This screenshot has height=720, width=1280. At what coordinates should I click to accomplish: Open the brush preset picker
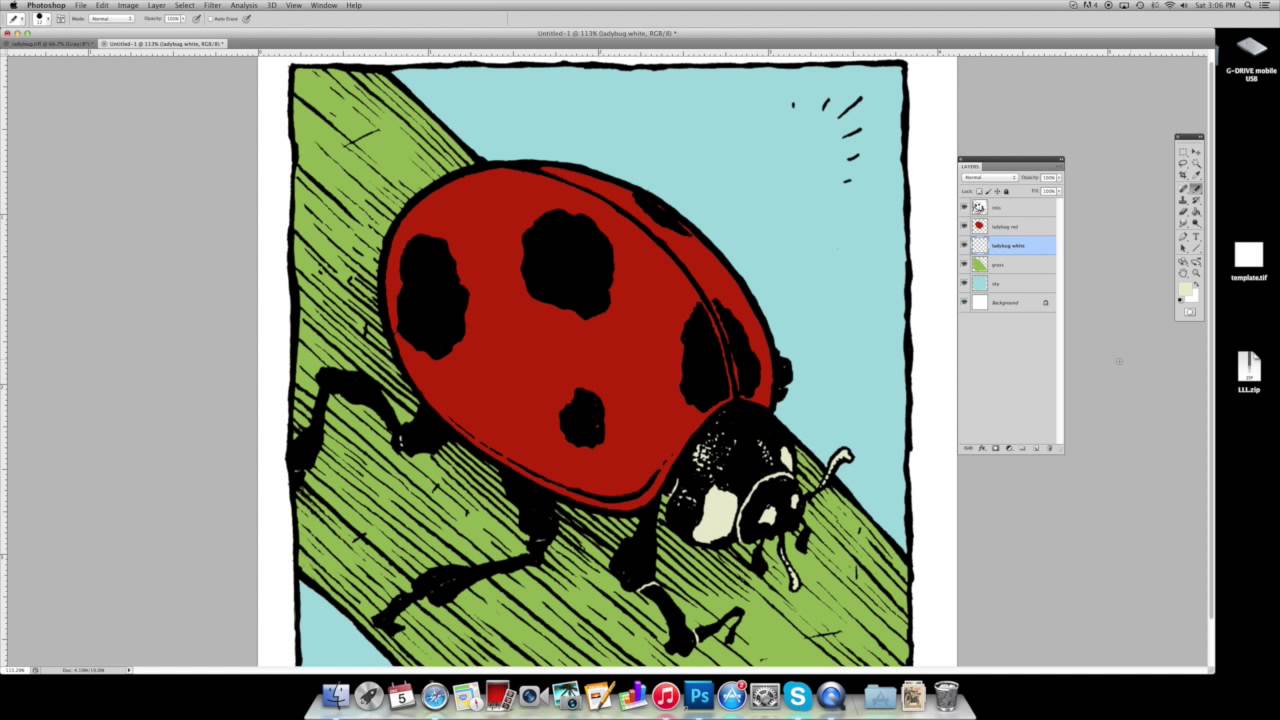[x=41, y=19]
